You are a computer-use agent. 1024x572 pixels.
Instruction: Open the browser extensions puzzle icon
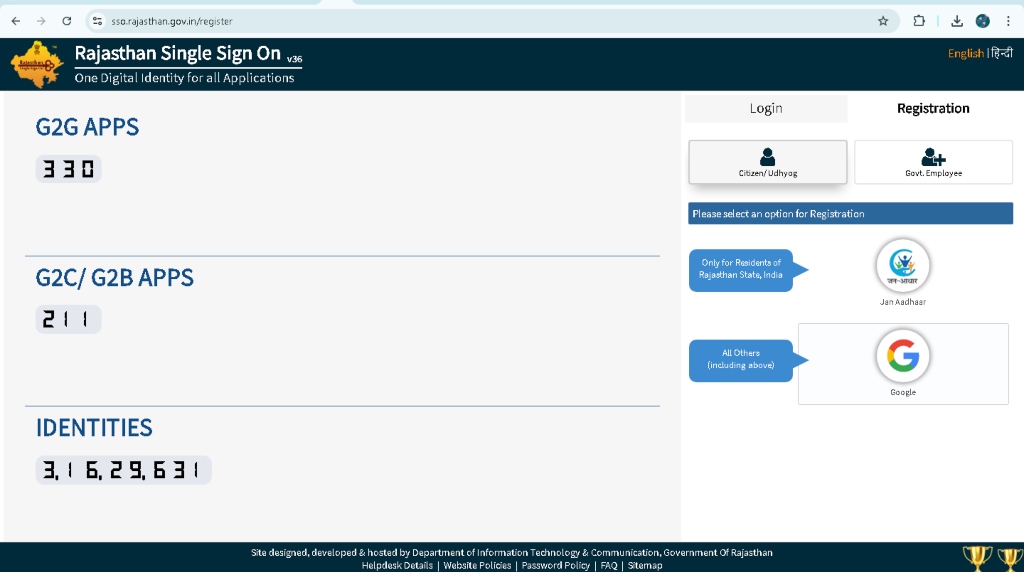click(x=919, y=21)
